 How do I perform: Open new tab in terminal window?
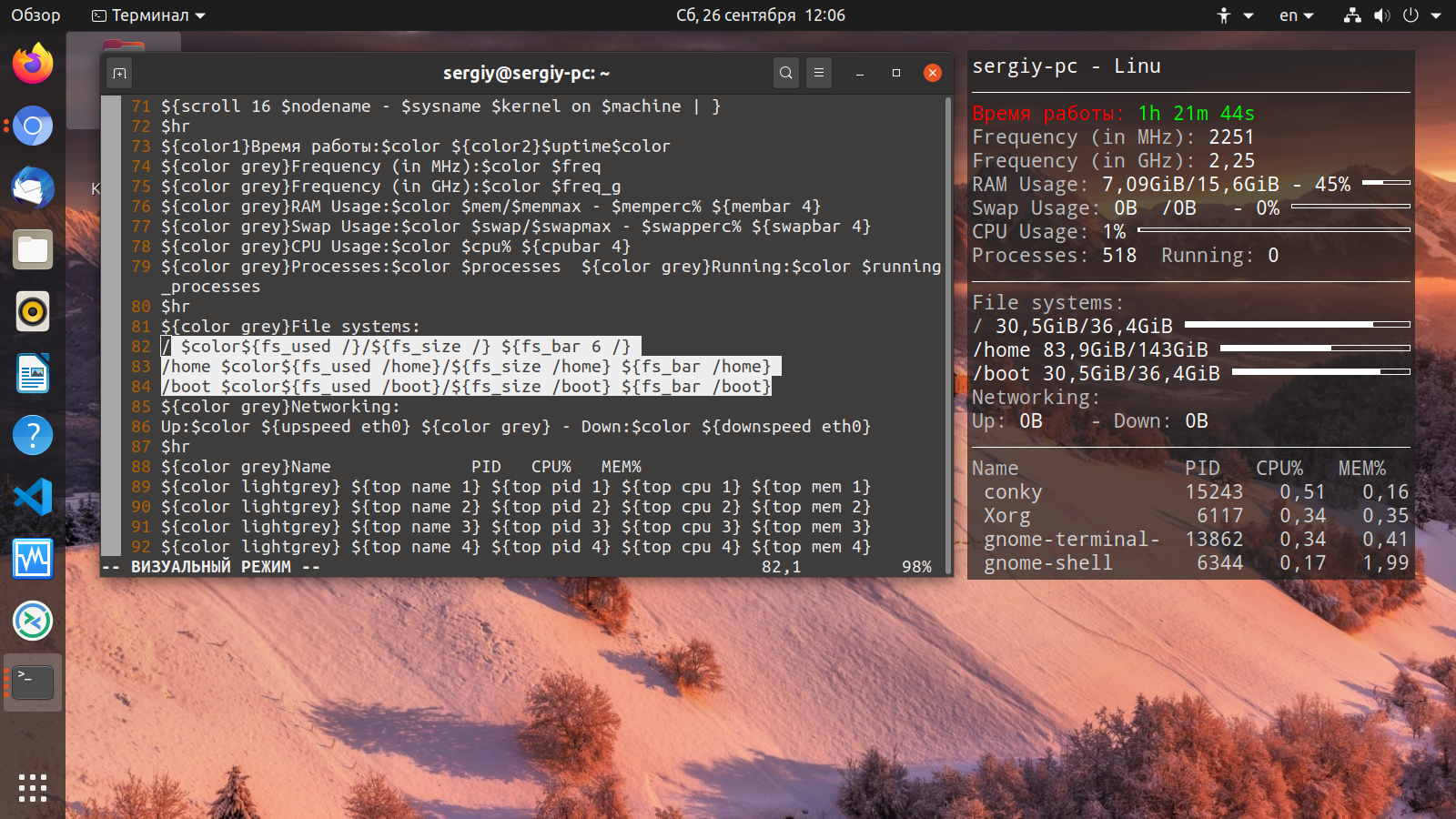tap(119, 73)
